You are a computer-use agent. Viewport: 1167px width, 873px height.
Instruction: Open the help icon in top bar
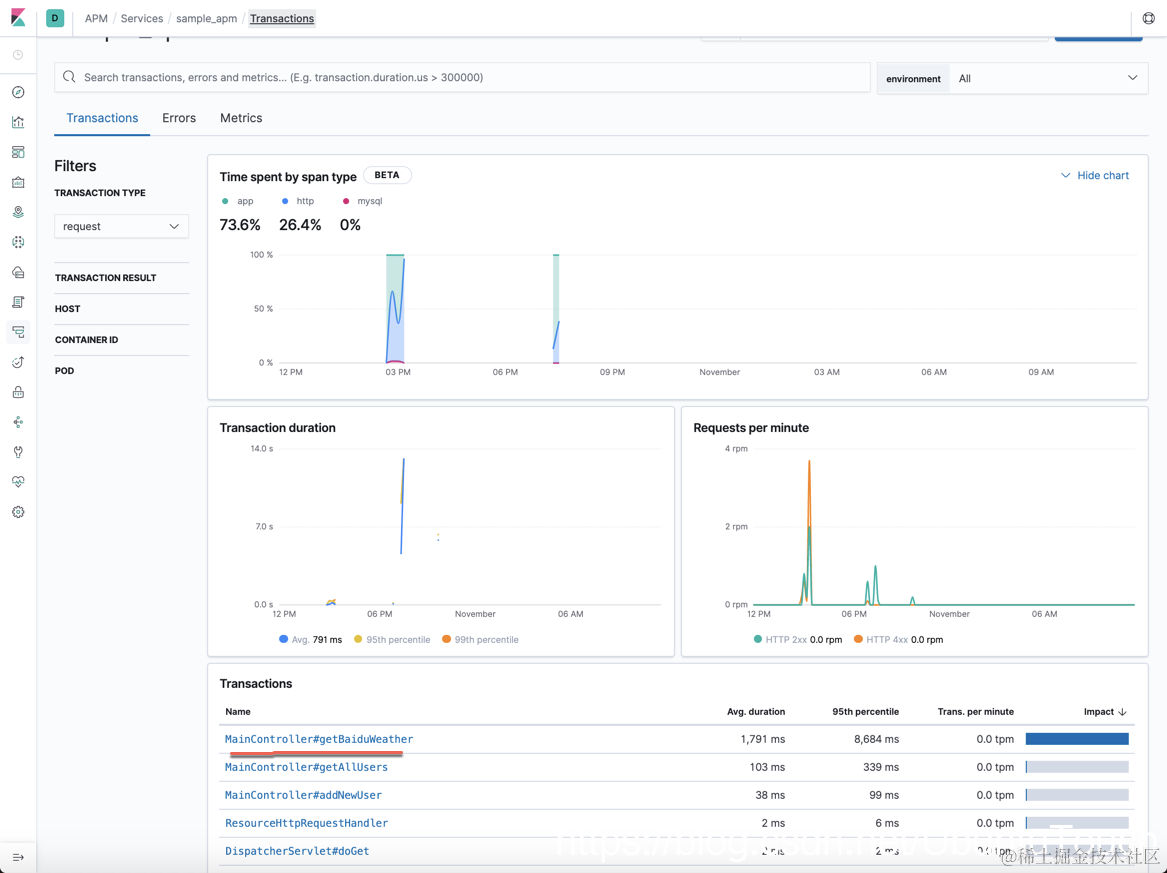1148,18
